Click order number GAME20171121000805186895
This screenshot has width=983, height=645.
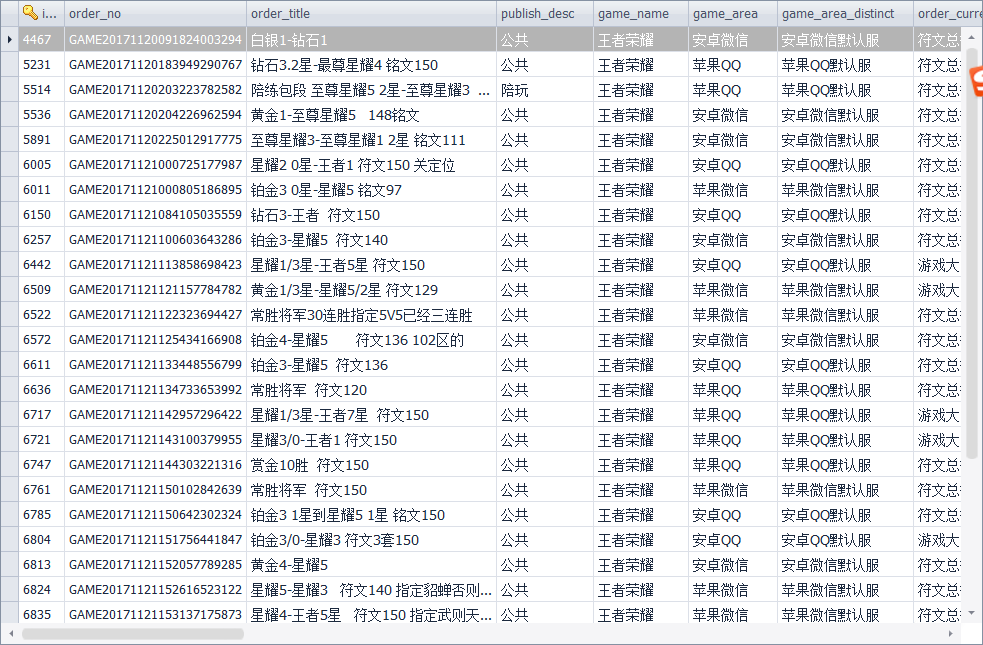155,190
